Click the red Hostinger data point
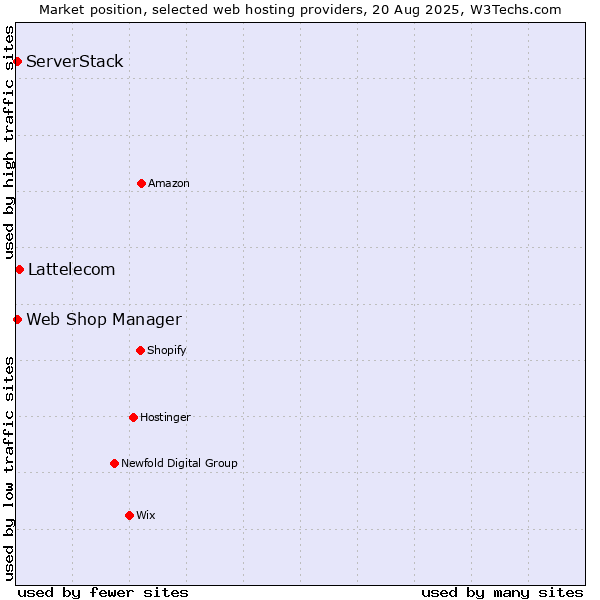The height and width of the screenshot is (600, 600). click(133, 417)
